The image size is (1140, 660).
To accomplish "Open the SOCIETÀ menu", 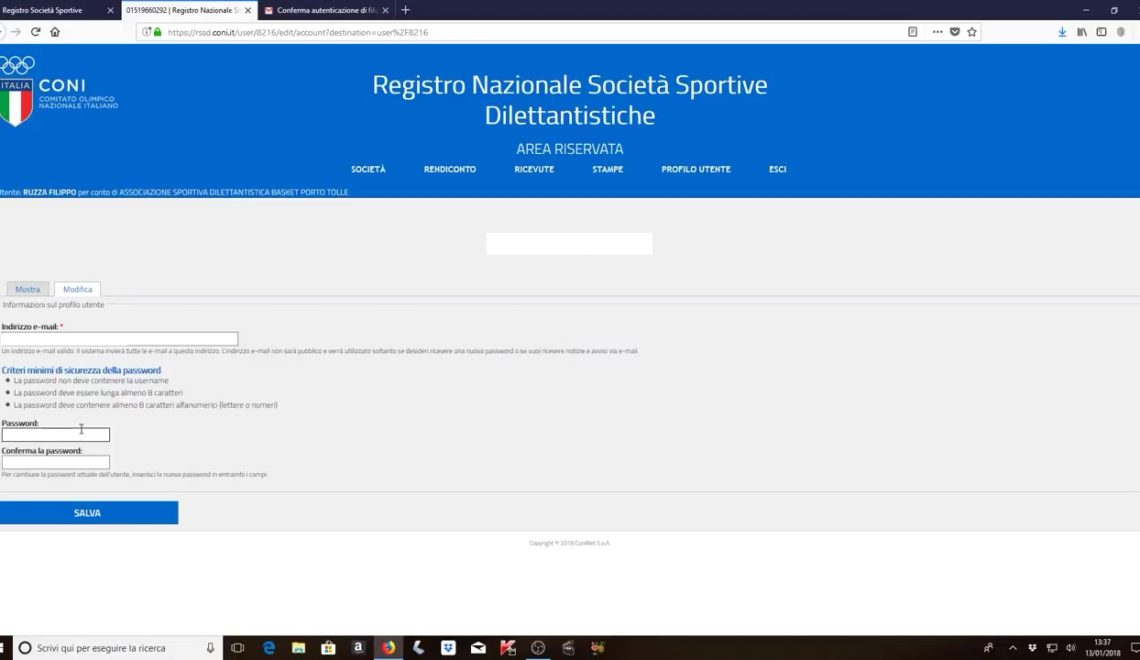I will click(368, 169).
